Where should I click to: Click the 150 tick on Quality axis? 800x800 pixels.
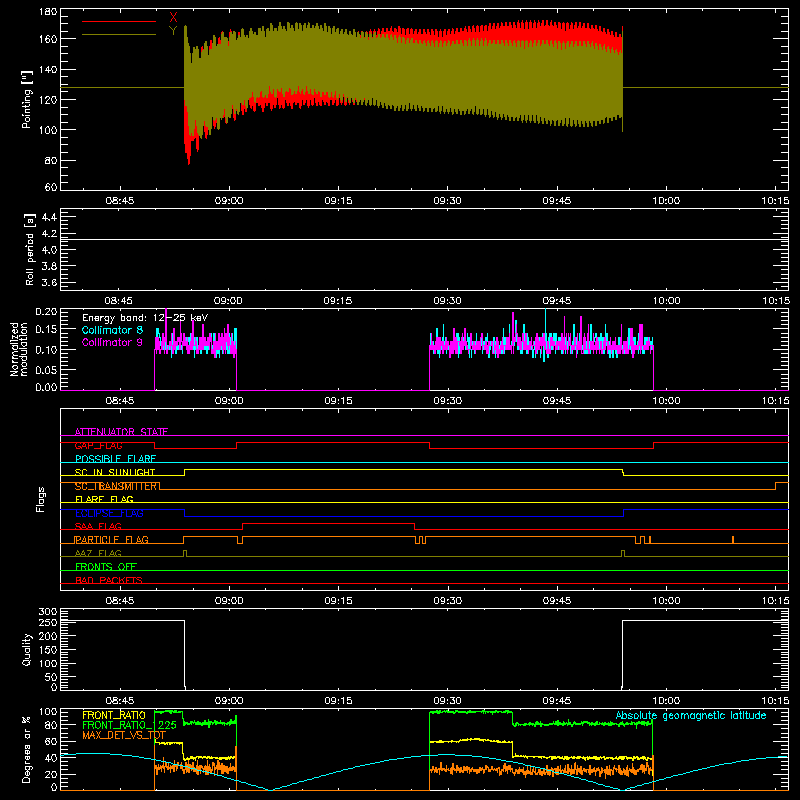tap(48, 650)
